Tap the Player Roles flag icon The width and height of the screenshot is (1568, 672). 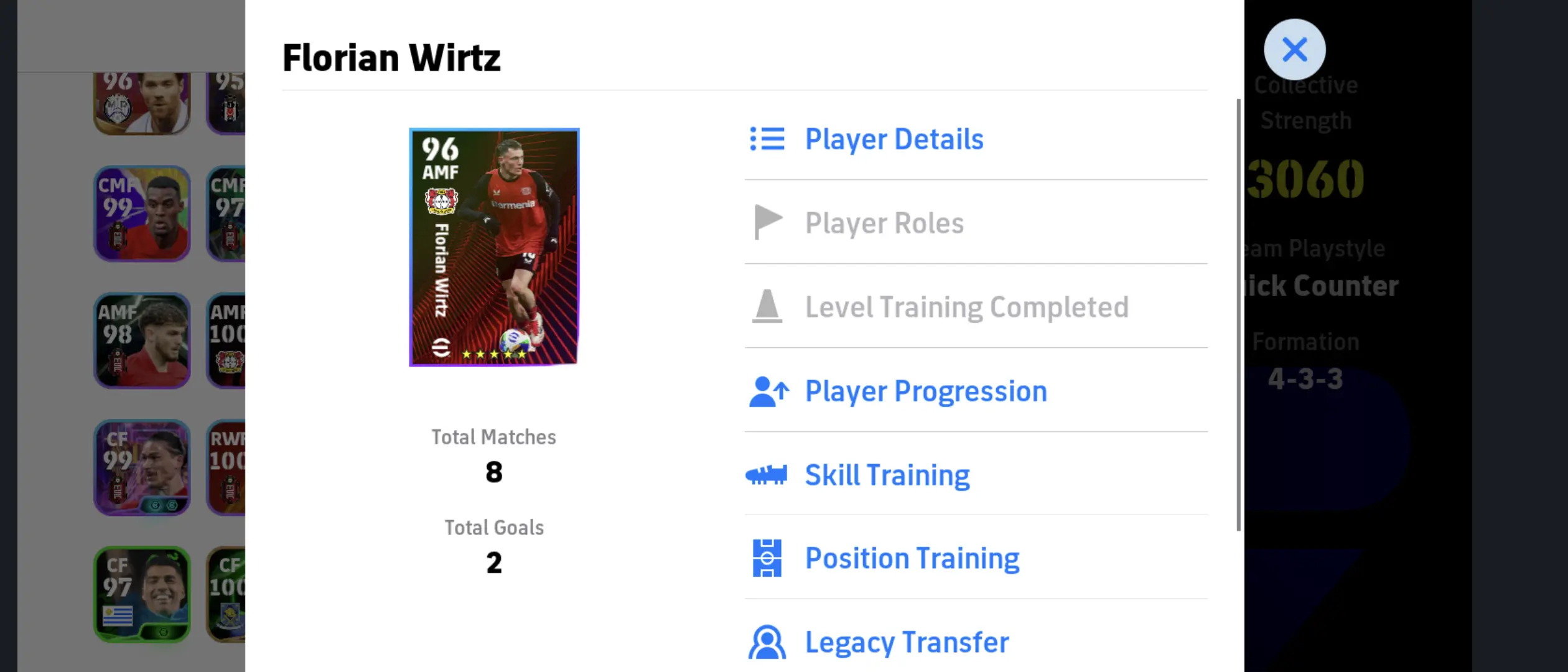(768, 222)
